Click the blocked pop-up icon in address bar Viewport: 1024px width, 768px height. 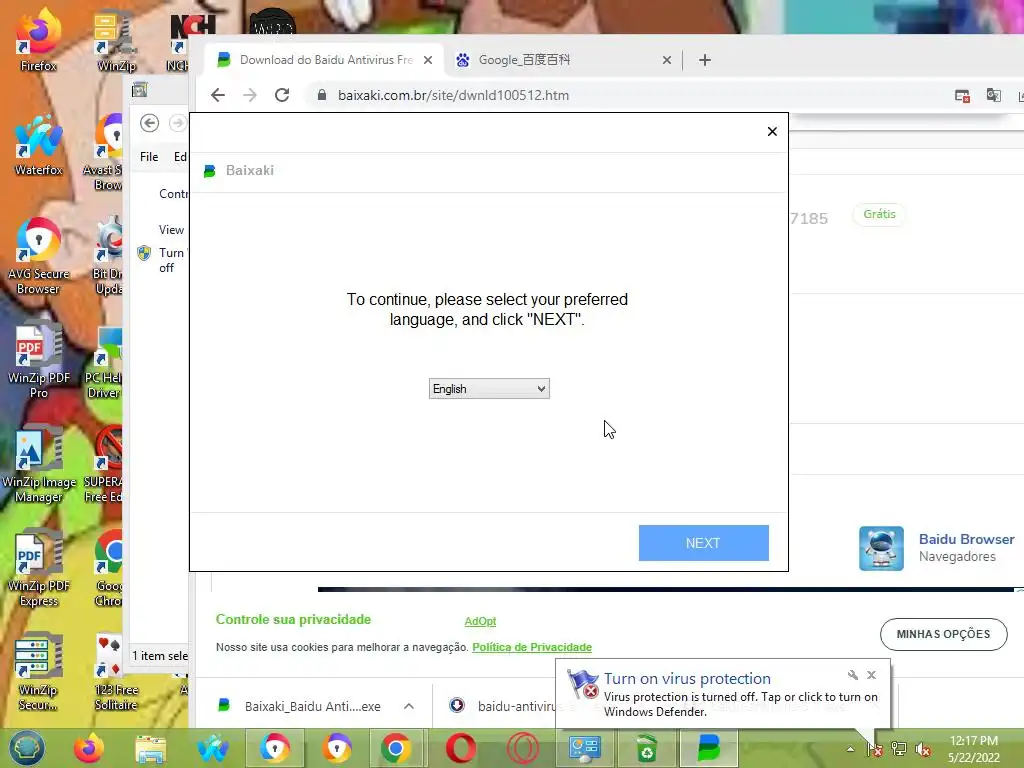pos(962,95)
